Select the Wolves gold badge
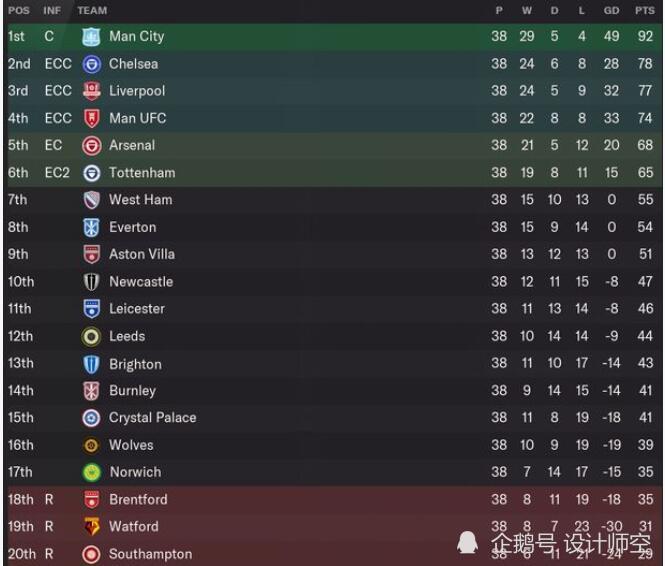The image size is (665, 566). [x=91, y=445]
